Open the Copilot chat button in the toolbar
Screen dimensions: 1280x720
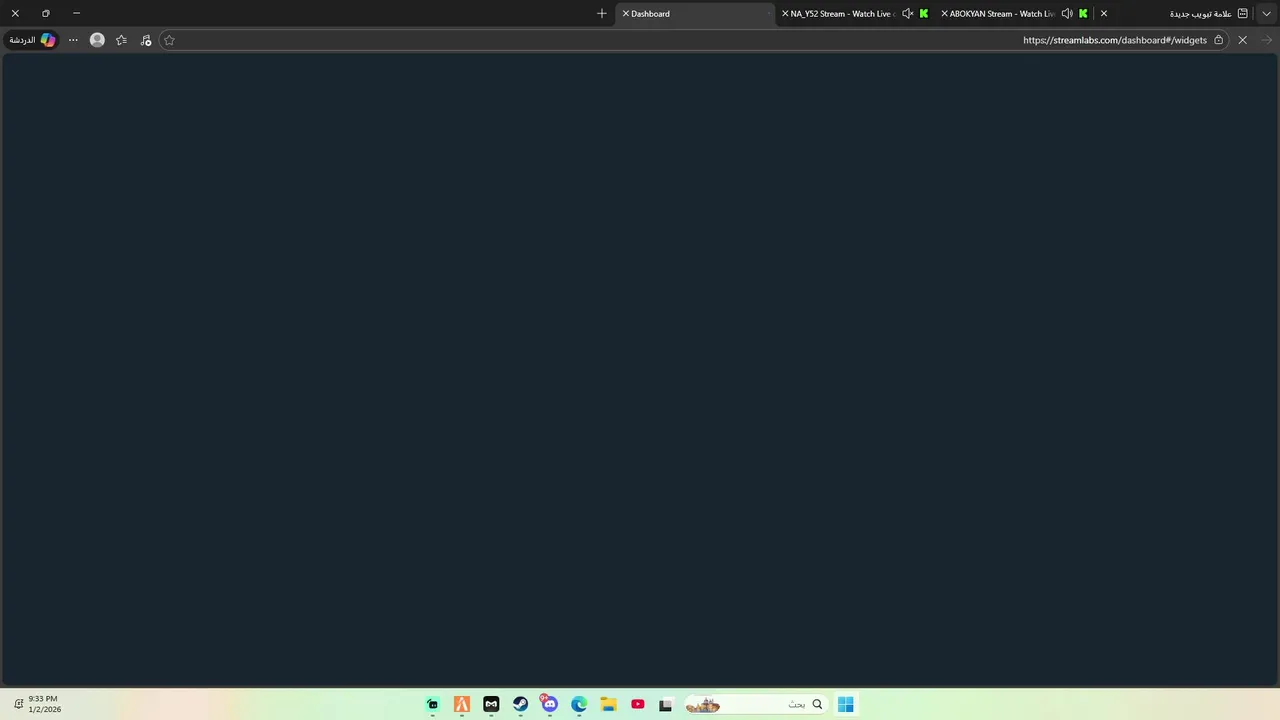32,40
